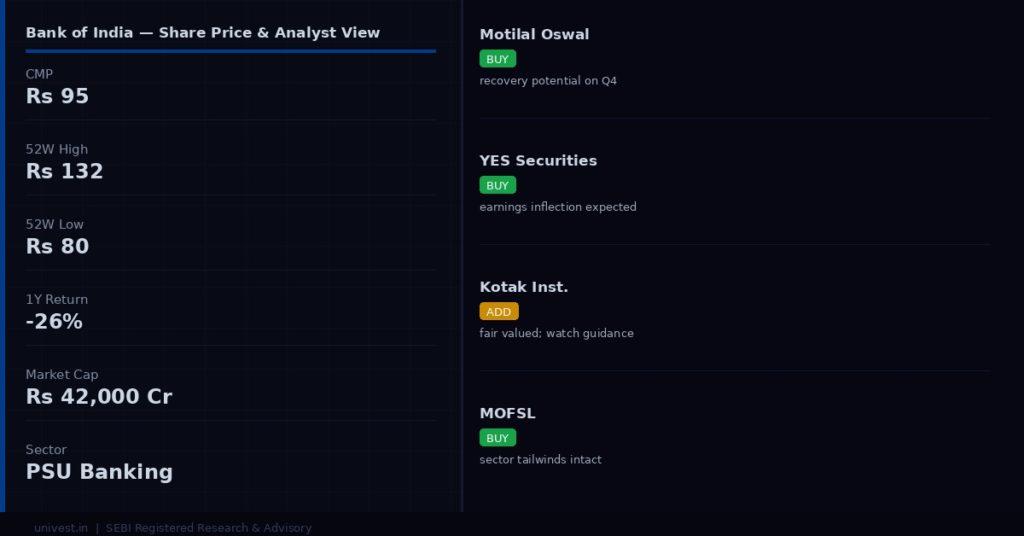
Task: Open the 'univest.in' footer link
Action: pyautogui.click(x=61, y=528)
